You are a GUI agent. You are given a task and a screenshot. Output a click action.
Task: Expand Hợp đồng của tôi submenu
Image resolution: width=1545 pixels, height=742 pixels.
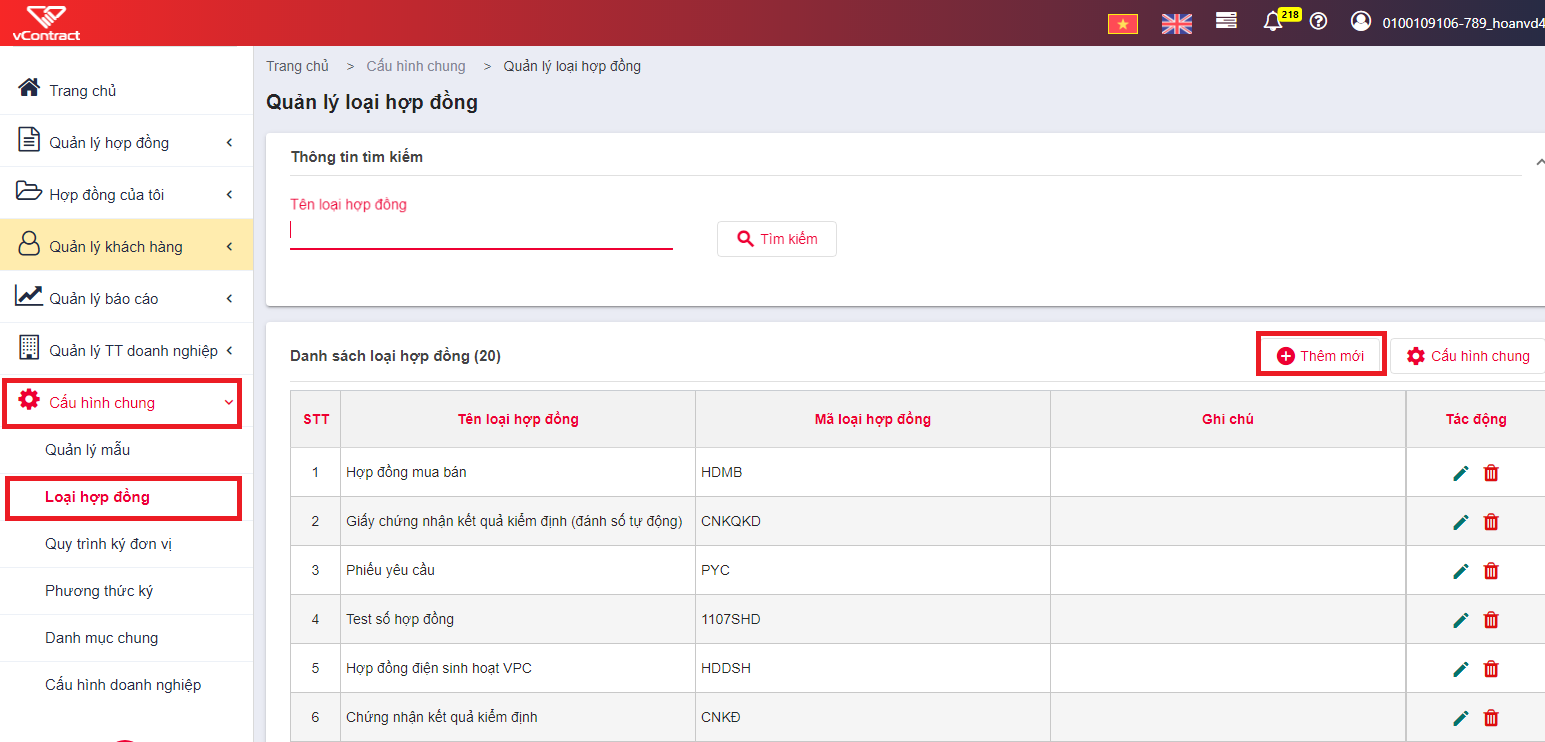click(x=126, y=194)
